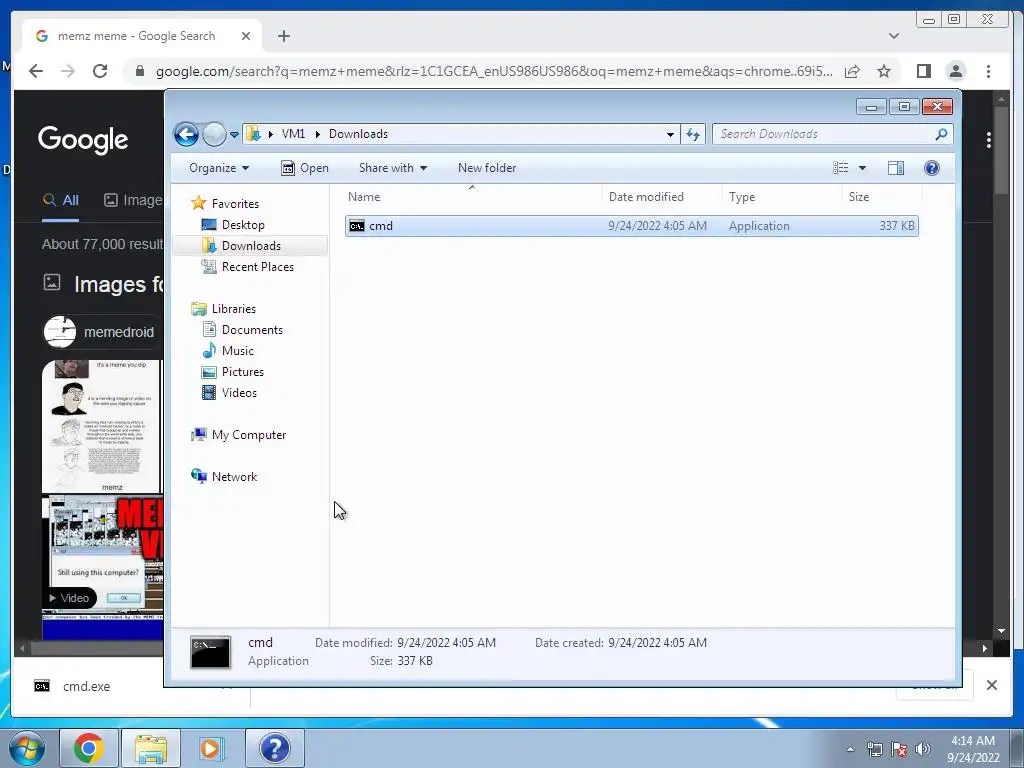Click Open in the Explorer toolbar
The height and width of the screenshot is (768, 1024).
click(304, 168)
